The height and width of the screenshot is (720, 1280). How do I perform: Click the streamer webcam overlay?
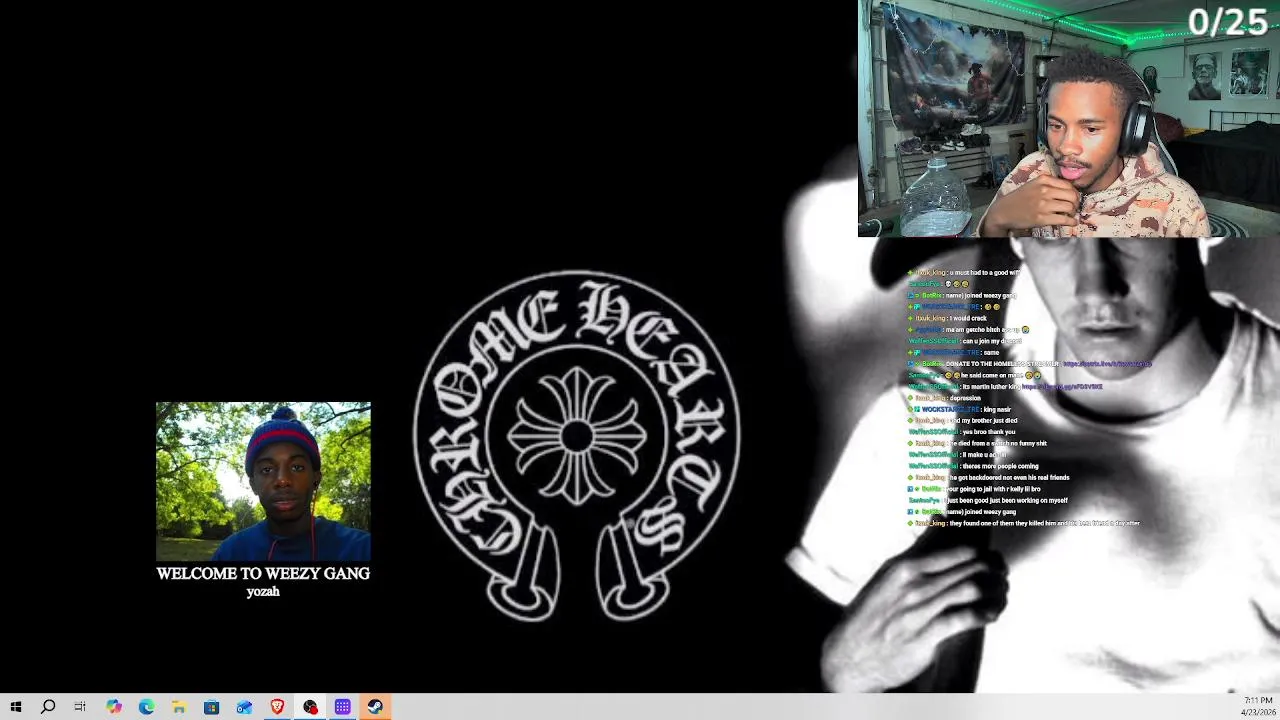click(x=1069, y=118)
